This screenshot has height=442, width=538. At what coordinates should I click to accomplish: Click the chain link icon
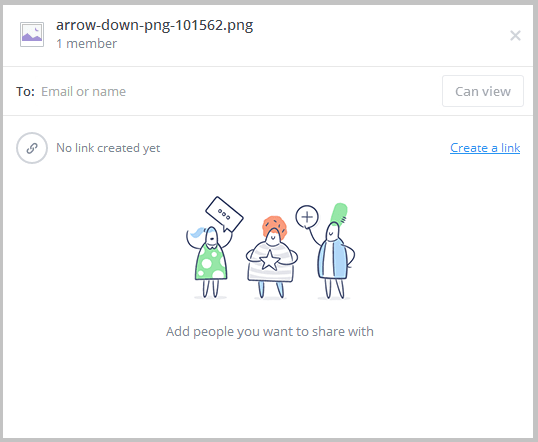32,148
